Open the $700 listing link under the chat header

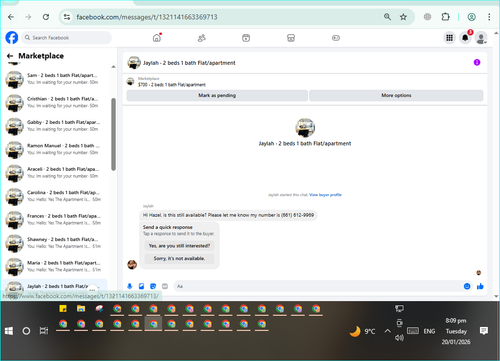coord(172,85)
